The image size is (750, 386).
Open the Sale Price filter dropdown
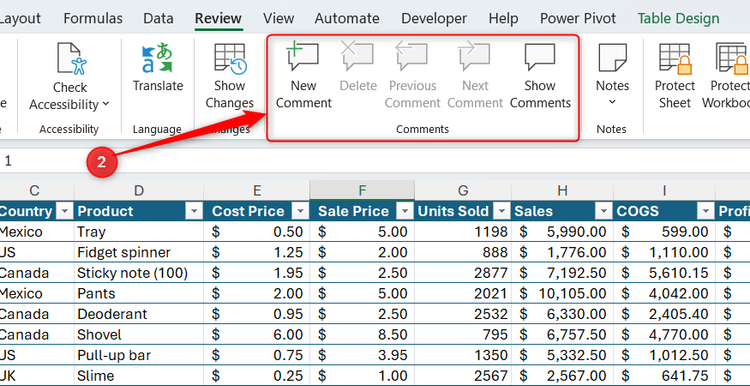click(x=405, y=211)
